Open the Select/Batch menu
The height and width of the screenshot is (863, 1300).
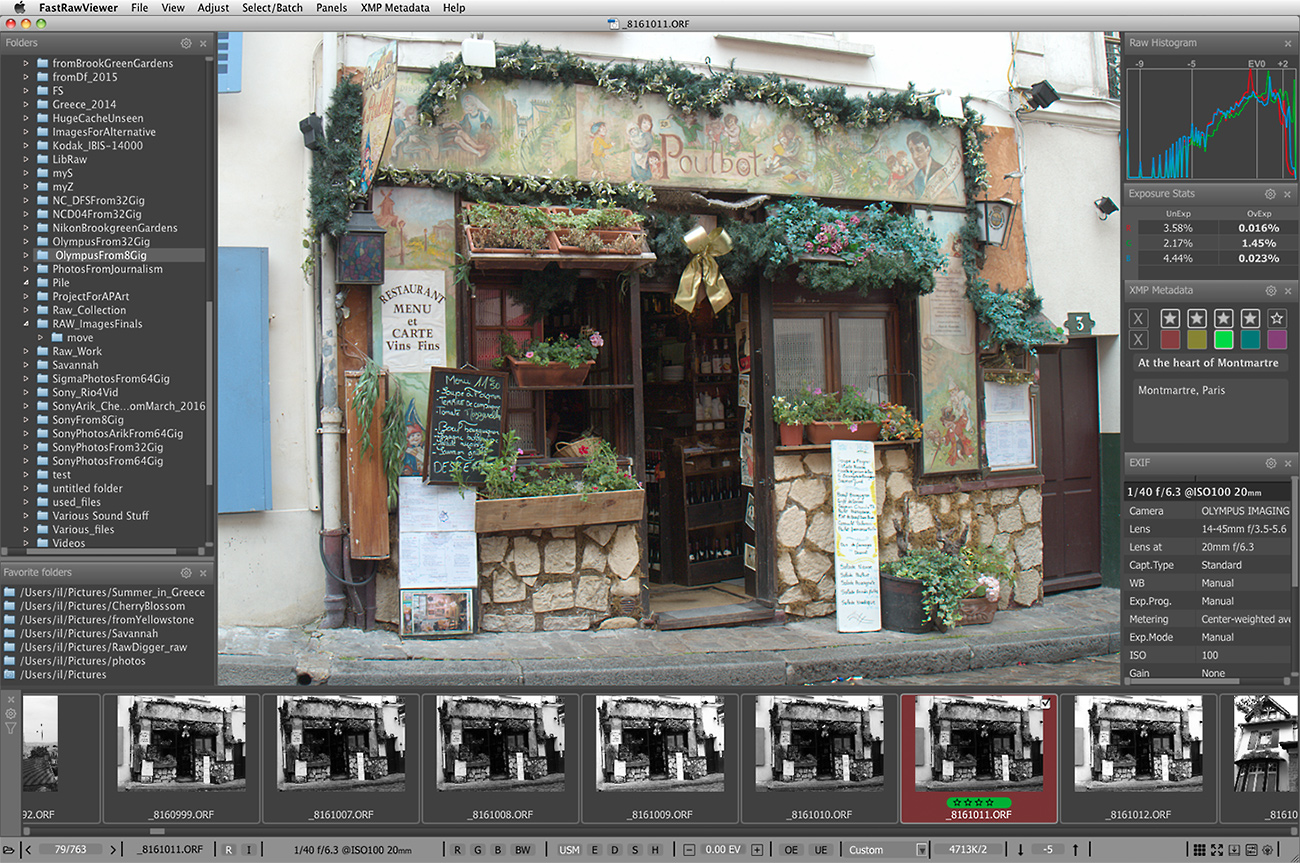(x=272, y=7)
